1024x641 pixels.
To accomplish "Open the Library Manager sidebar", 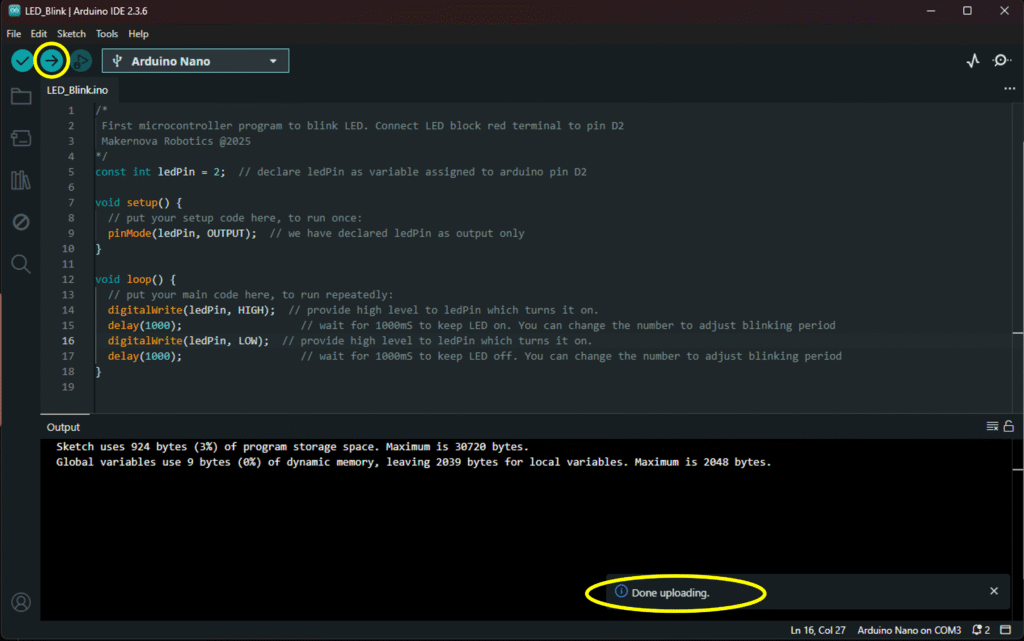I will point(20,180).
